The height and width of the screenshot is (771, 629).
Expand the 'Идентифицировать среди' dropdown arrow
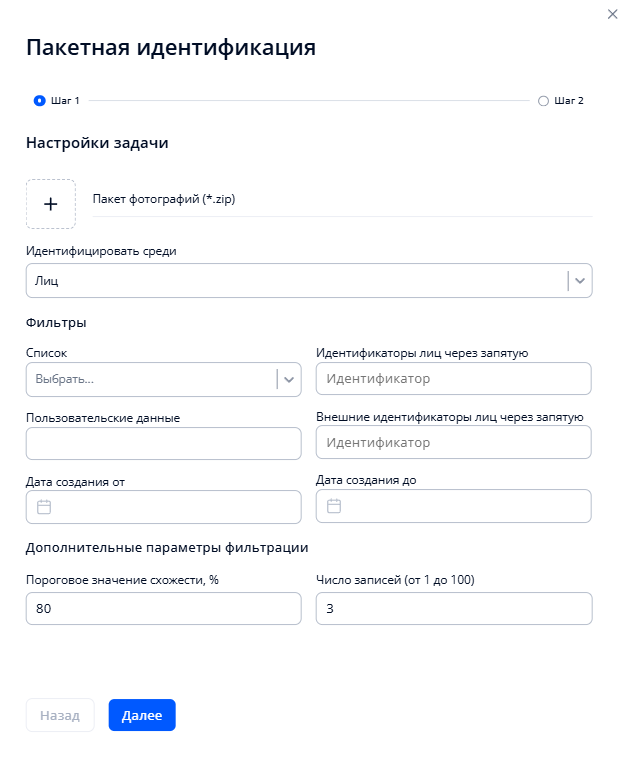tap(581, 281)
